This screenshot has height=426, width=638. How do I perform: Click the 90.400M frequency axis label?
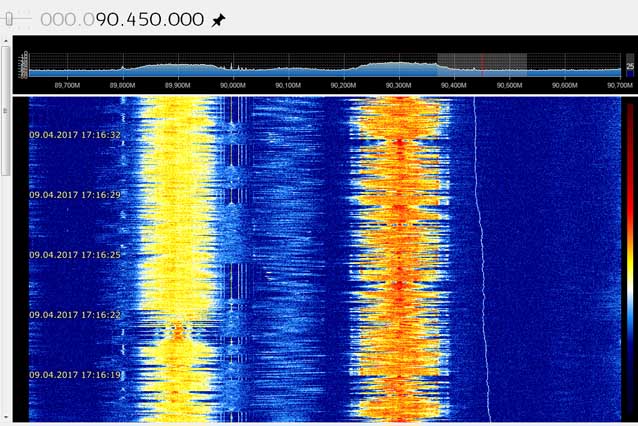pyautogui.click(x=454, y=85)
